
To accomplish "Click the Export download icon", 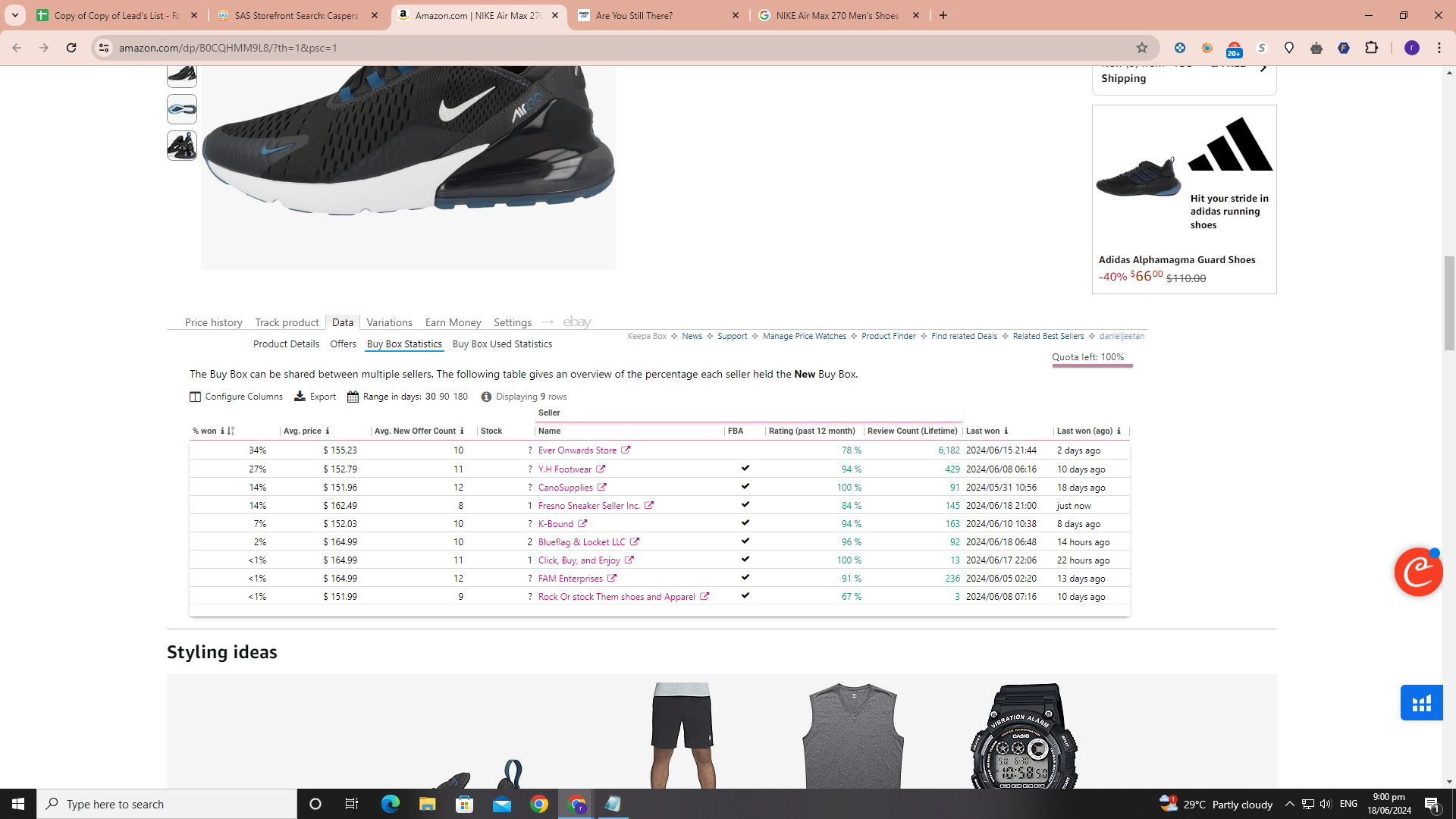I will pyautogui.click(x=301, y=396).
